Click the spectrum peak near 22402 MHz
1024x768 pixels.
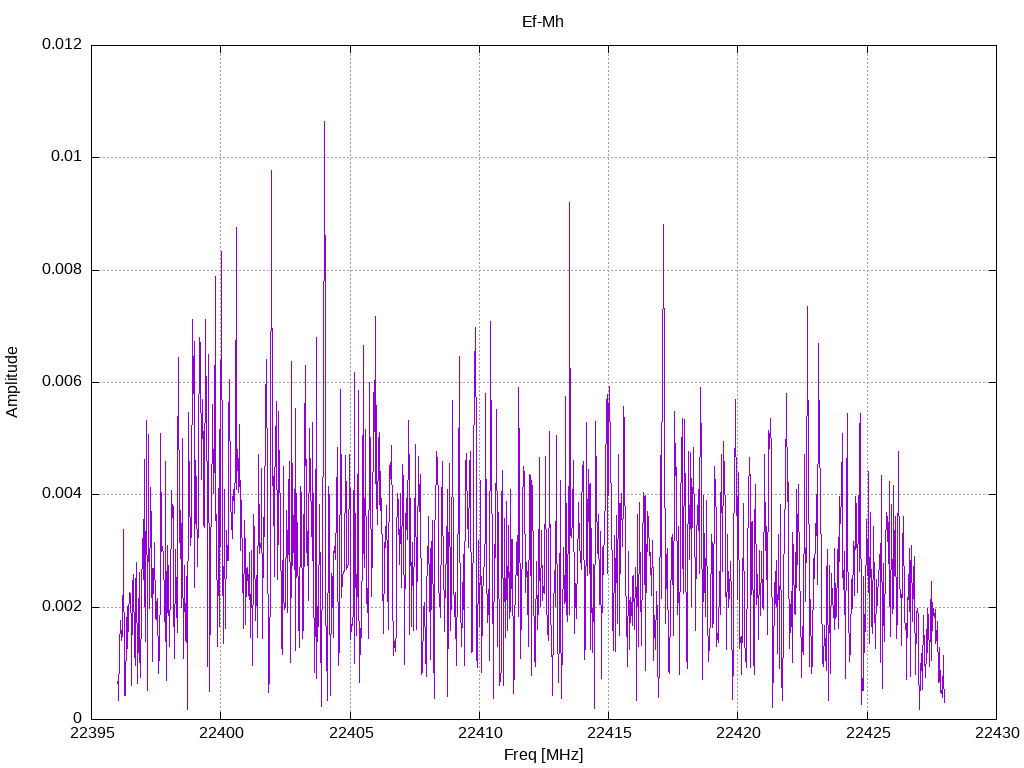pyautogui.click(x=272, y=172)
